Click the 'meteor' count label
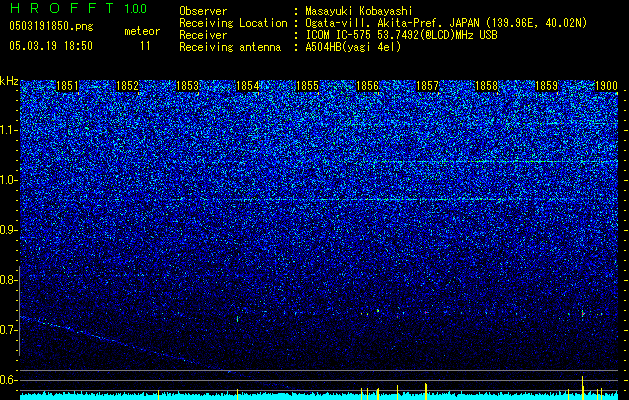629x400 pixels. [142, 31]
